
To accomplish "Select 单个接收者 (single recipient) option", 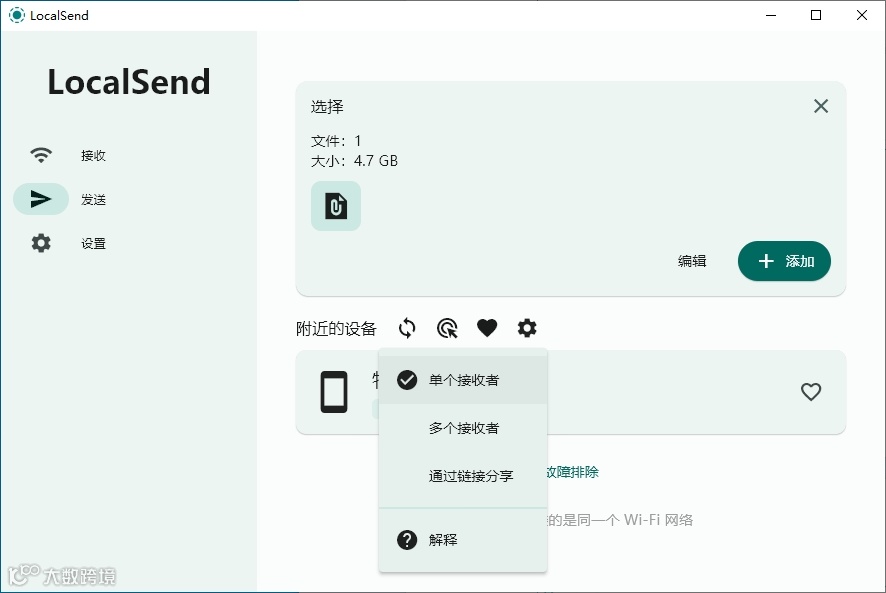I will coord(463,380).
